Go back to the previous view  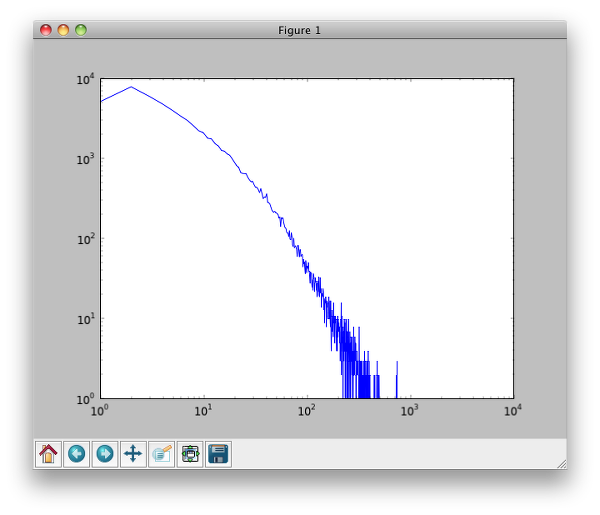[77, 454]
